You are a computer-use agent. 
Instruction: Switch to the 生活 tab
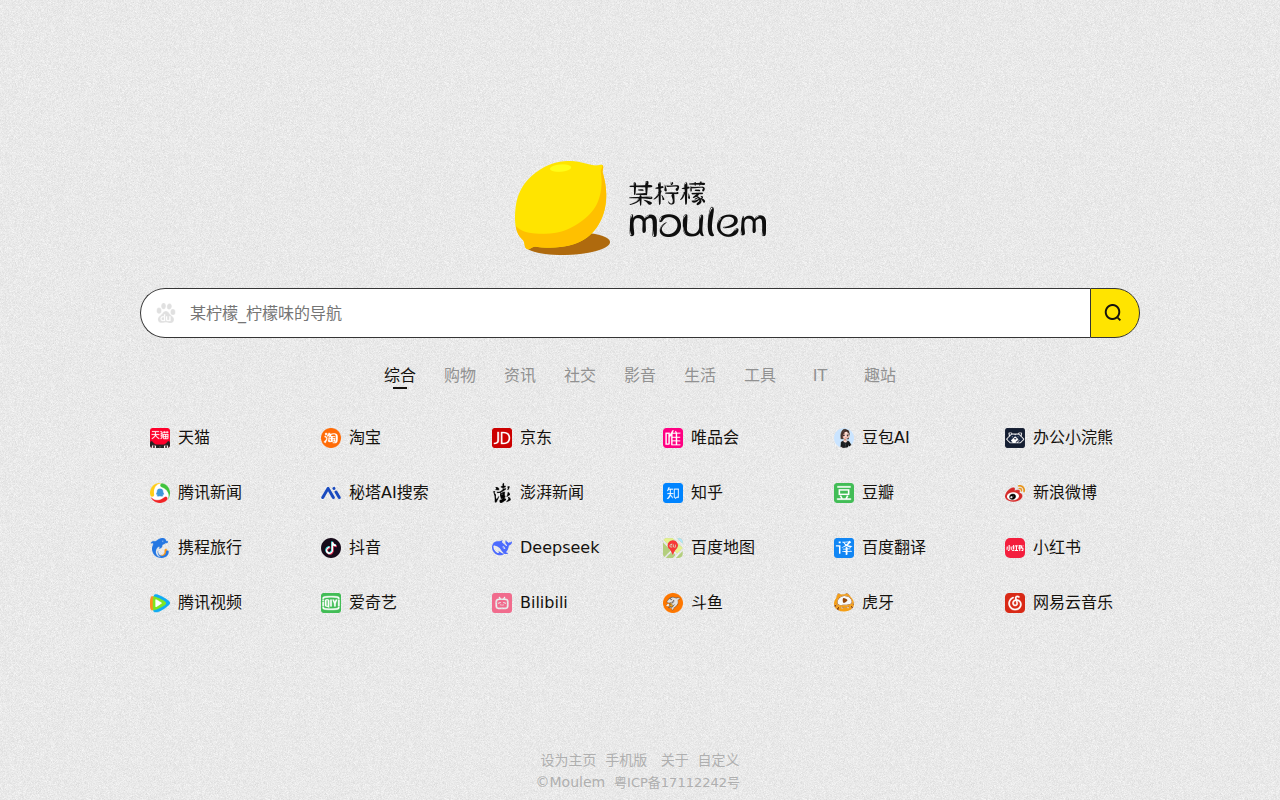(x=700, y=376)
